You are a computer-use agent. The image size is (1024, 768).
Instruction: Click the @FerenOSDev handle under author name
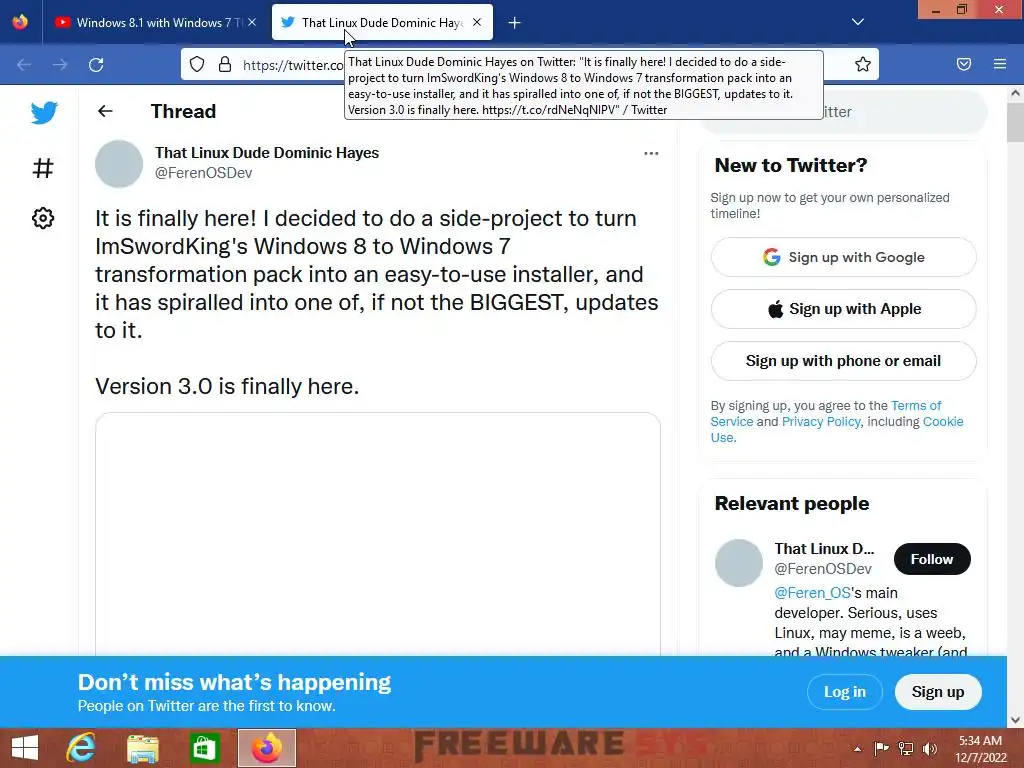coord(203,173)
